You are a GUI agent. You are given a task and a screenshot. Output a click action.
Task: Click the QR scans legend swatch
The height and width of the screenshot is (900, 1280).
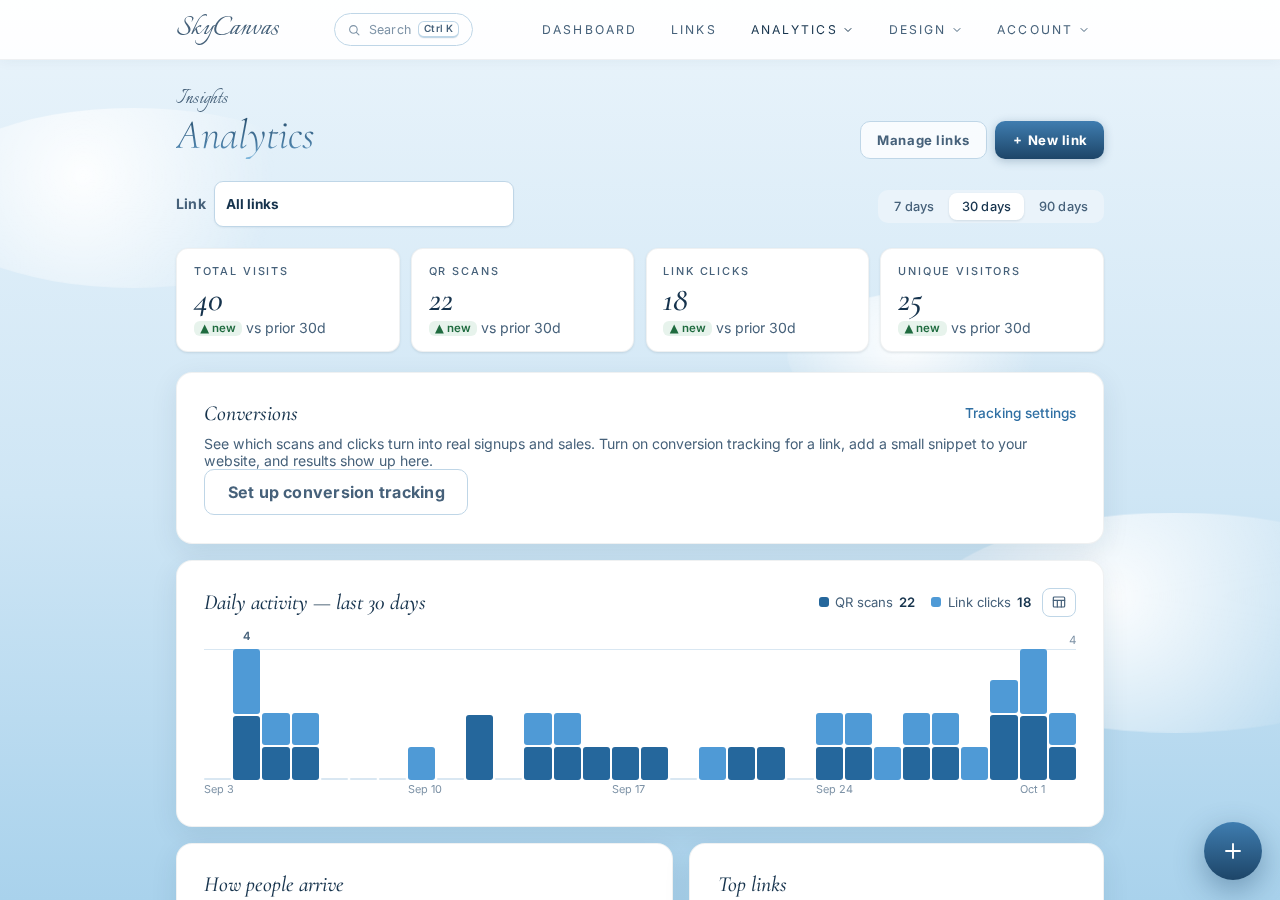[824, 602]
